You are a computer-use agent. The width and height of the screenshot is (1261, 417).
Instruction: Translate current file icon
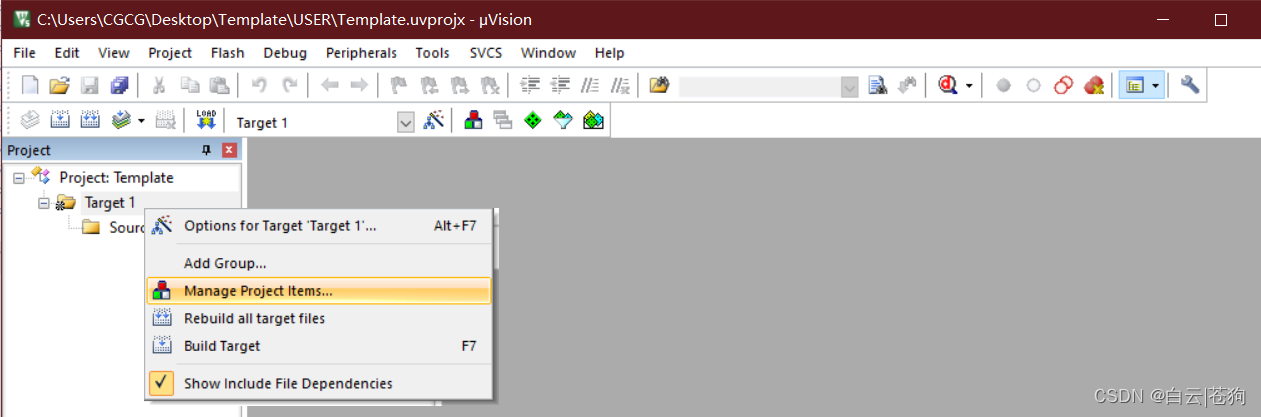pos(31,121)
